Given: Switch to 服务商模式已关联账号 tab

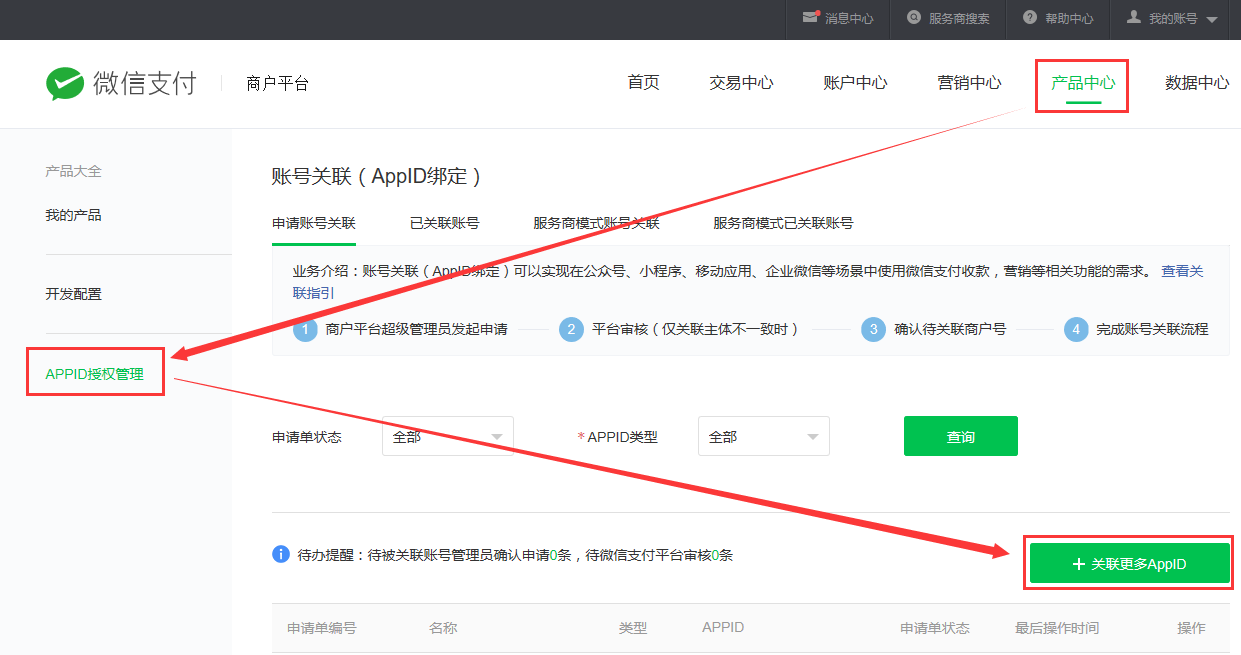Looking at the screenshot, I should [x=783, y=223].
